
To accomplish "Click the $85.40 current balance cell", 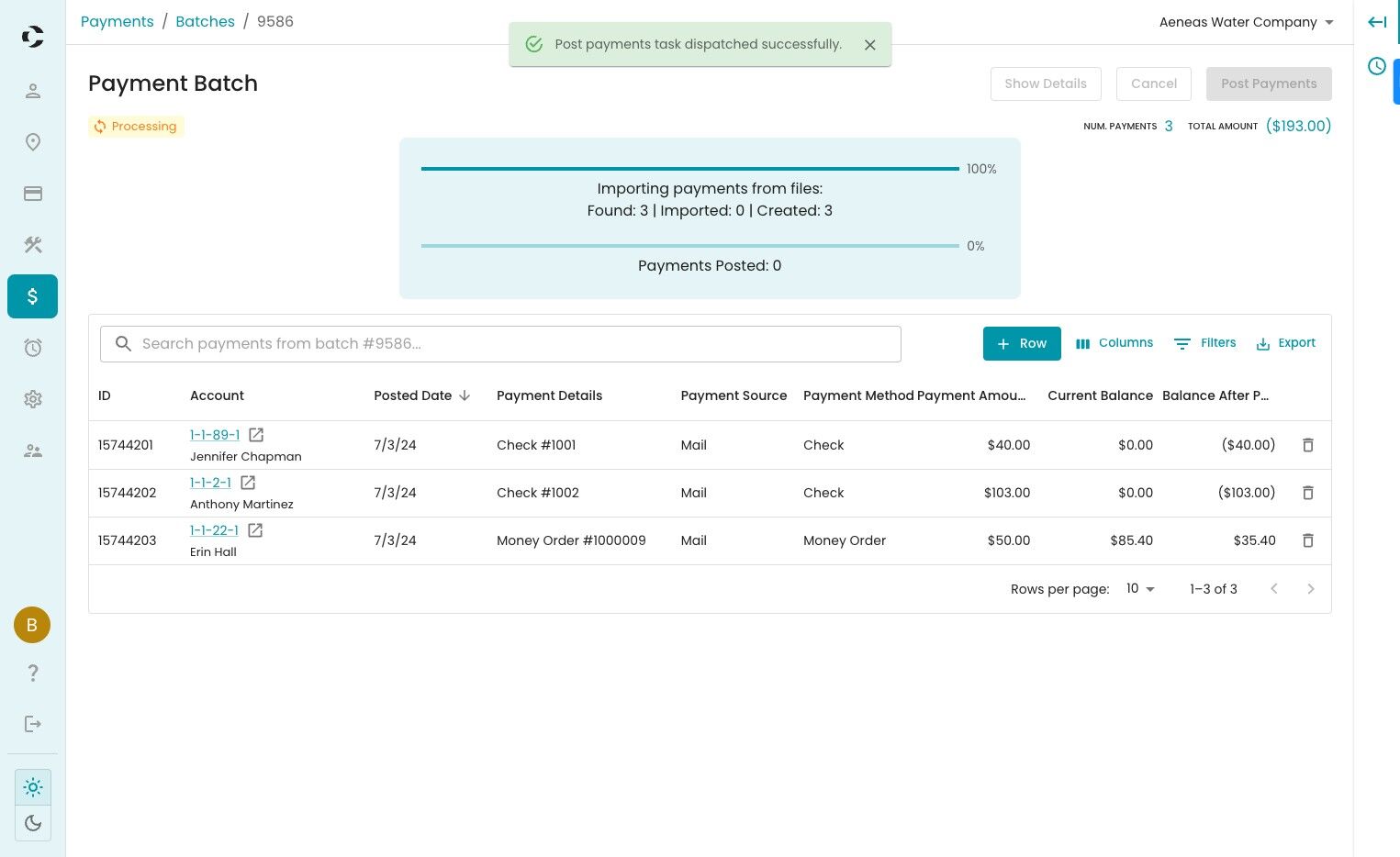I will [x=1131, y=540].
